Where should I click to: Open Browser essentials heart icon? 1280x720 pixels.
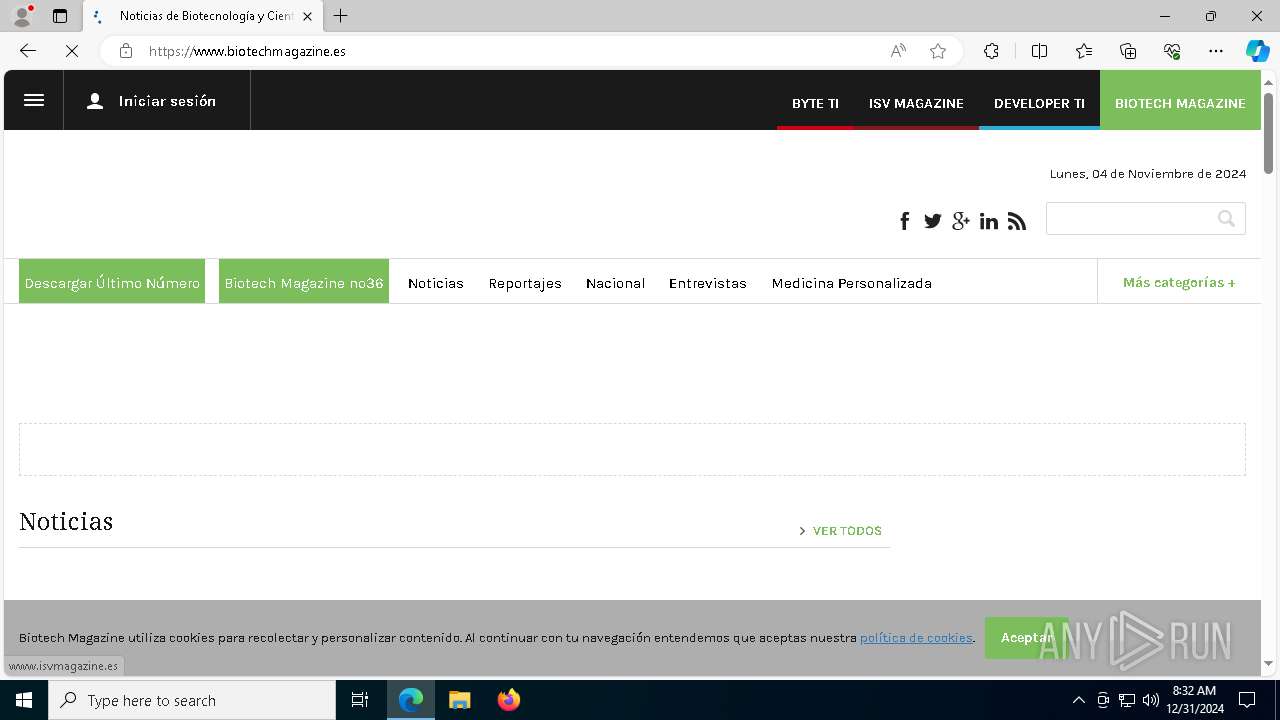(1172, 51)
